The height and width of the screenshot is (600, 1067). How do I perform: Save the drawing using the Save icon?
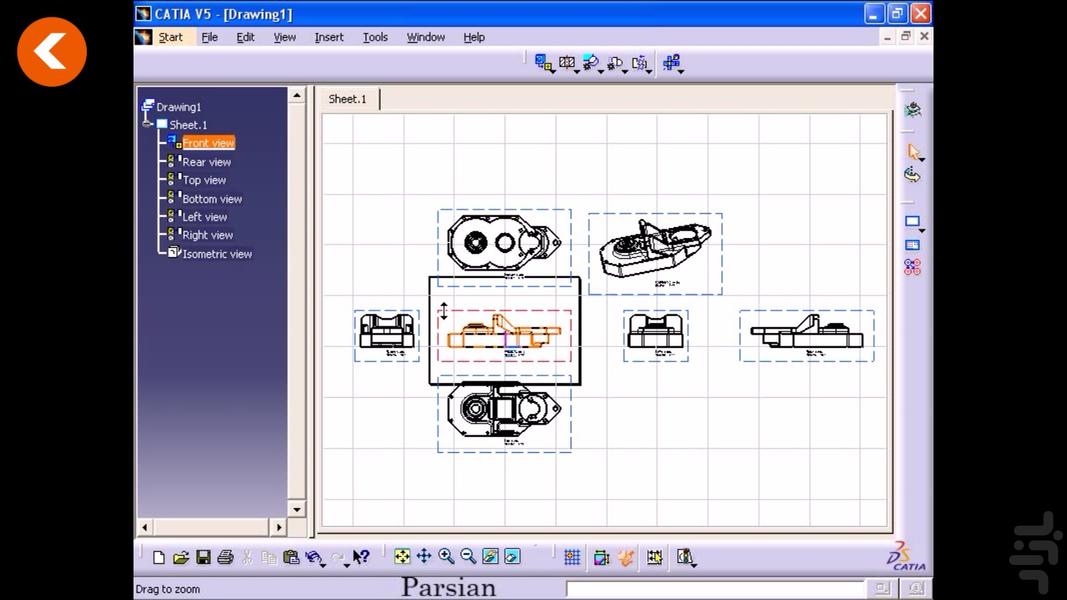pyautogui.click(x=204, y=556)
